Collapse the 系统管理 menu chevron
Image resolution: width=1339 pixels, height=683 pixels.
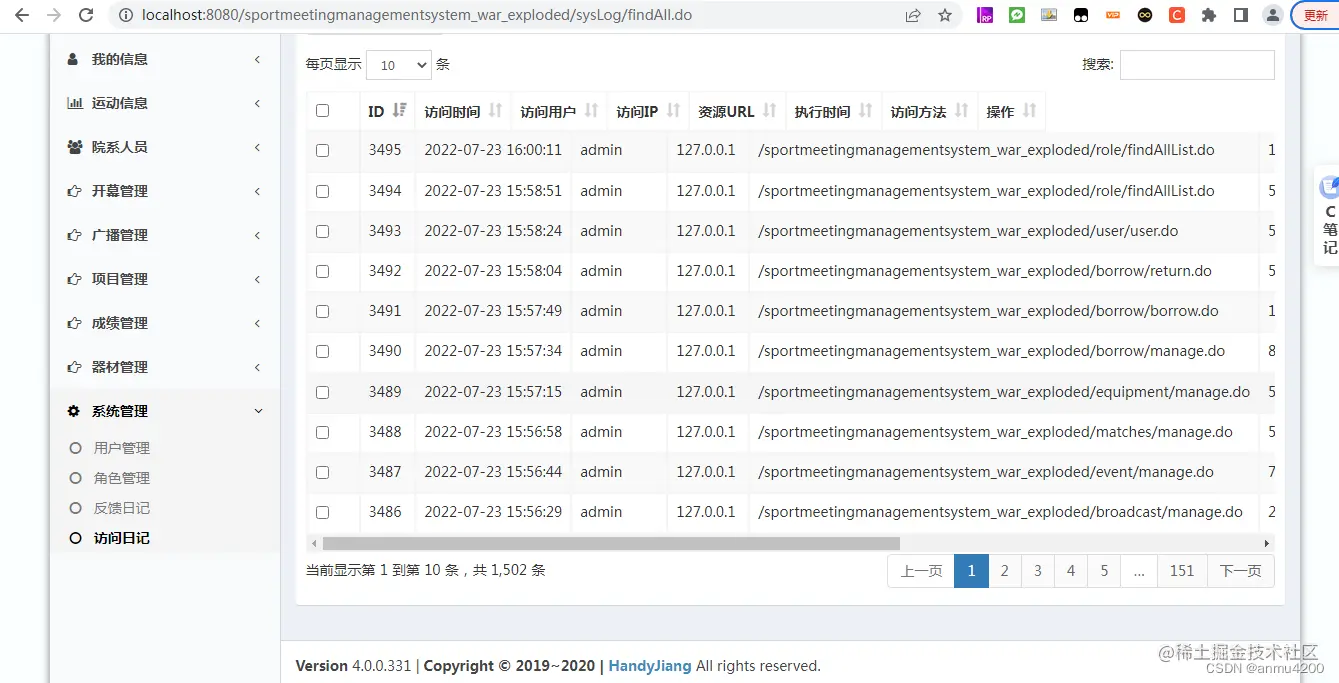point(258,411)
